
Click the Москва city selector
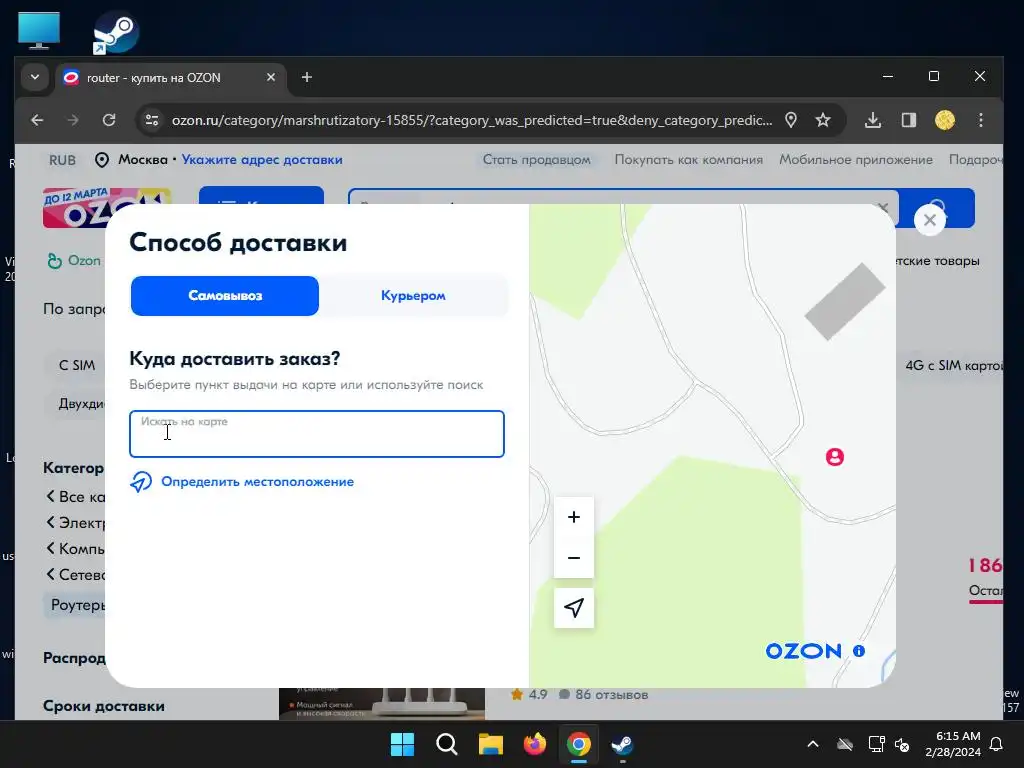click(143, 160)
